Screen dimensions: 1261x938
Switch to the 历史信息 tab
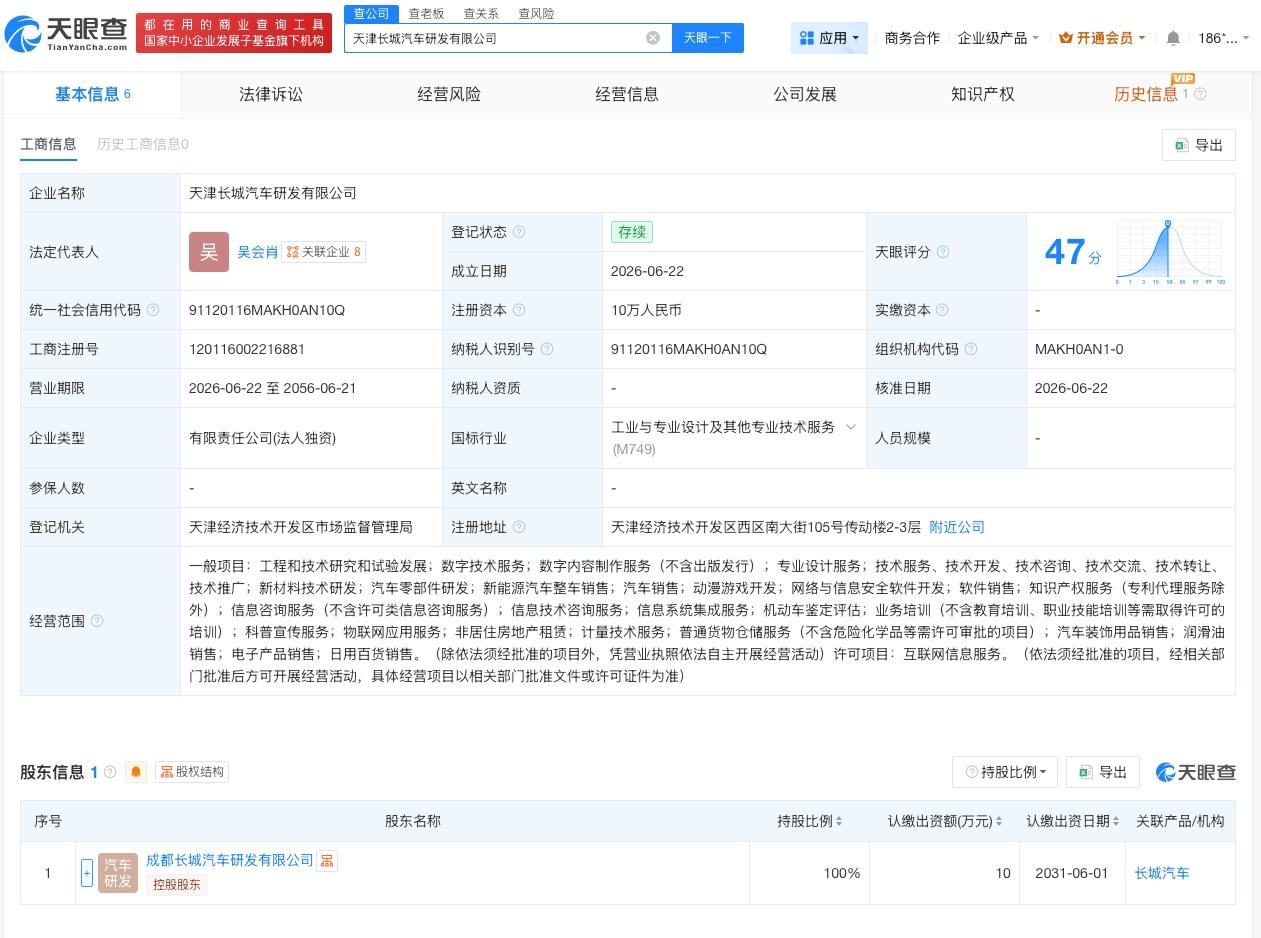[x=1146, y=94]
